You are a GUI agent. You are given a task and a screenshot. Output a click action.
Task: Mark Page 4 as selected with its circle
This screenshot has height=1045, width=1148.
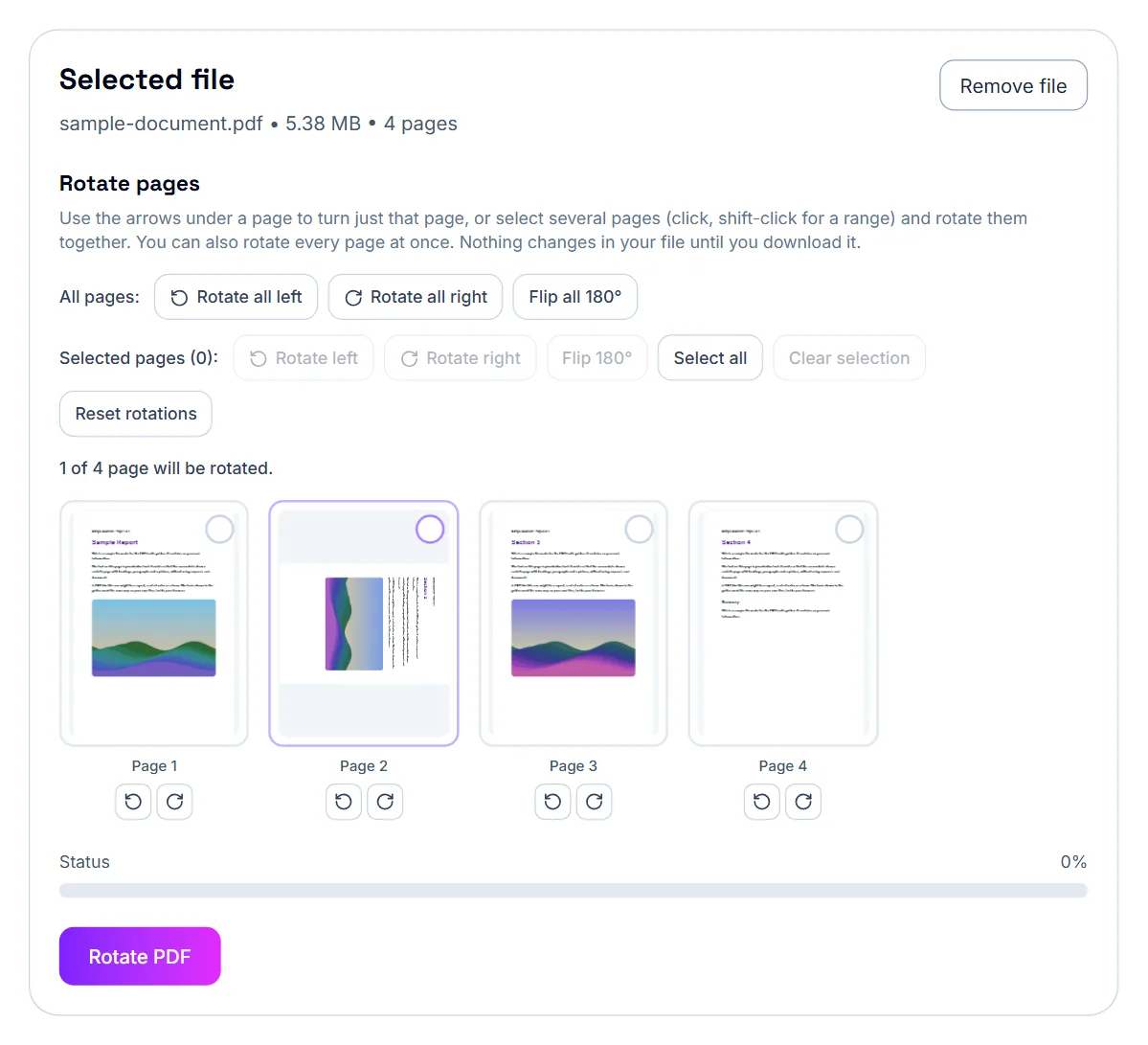tap(849, 529)
